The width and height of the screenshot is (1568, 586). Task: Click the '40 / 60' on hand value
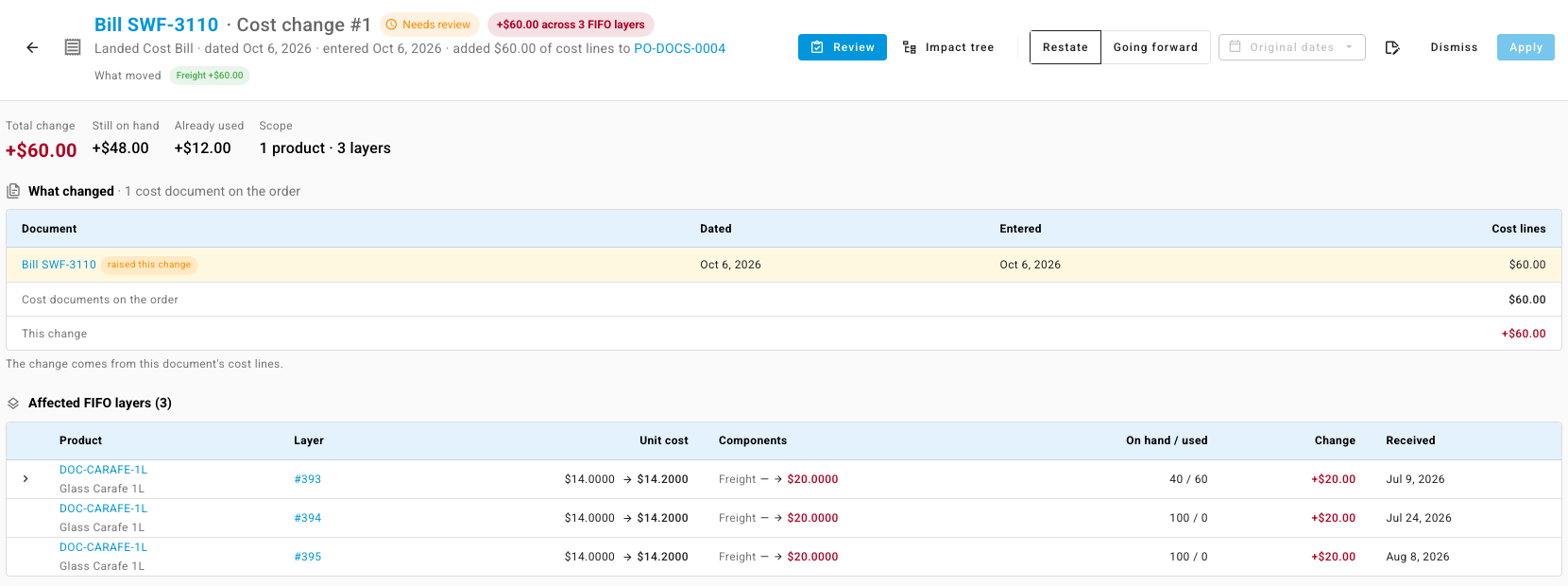pyautogui.click(x=1188, y=479)
